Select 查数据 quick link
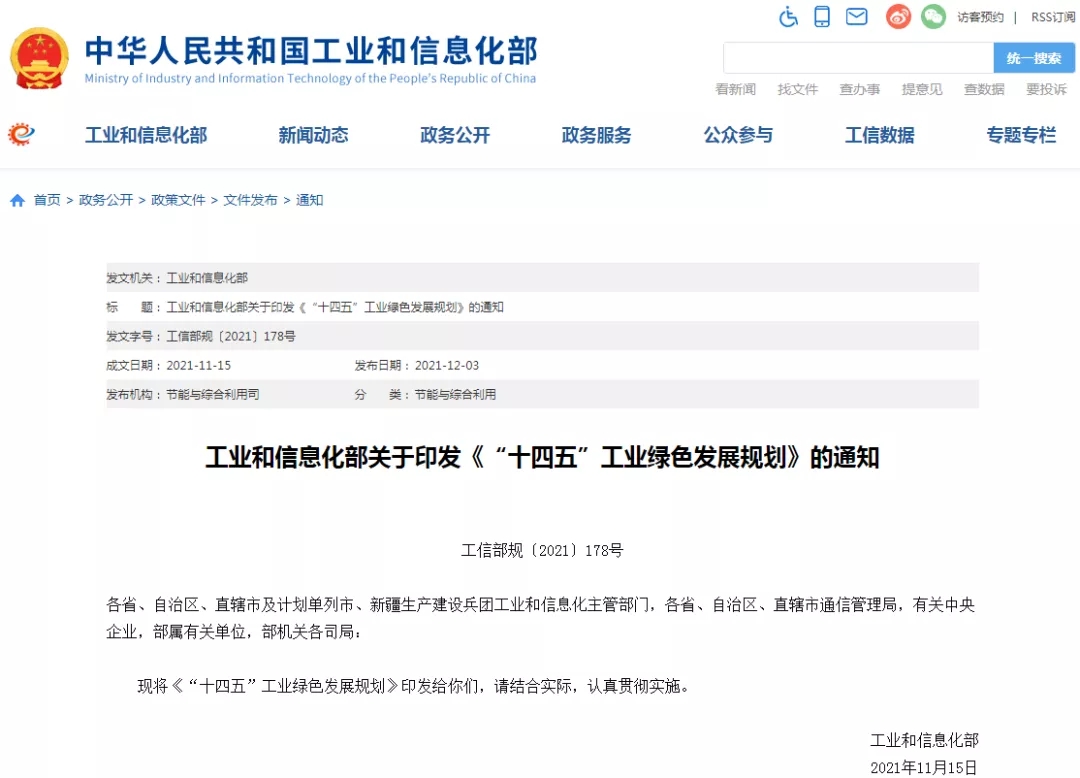This screenshot has height=778, width=1080. click(984, 90)
